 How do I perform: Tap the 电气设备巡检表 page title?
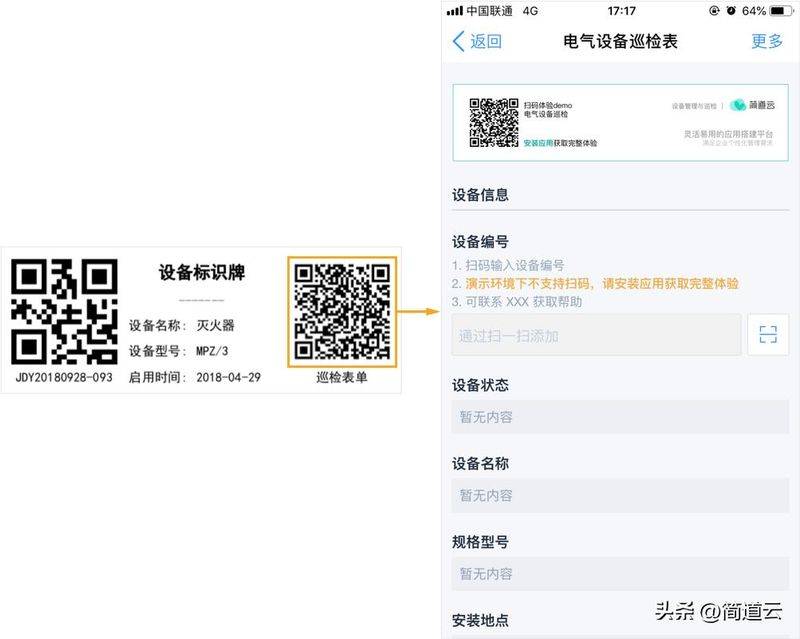(620, 41)
